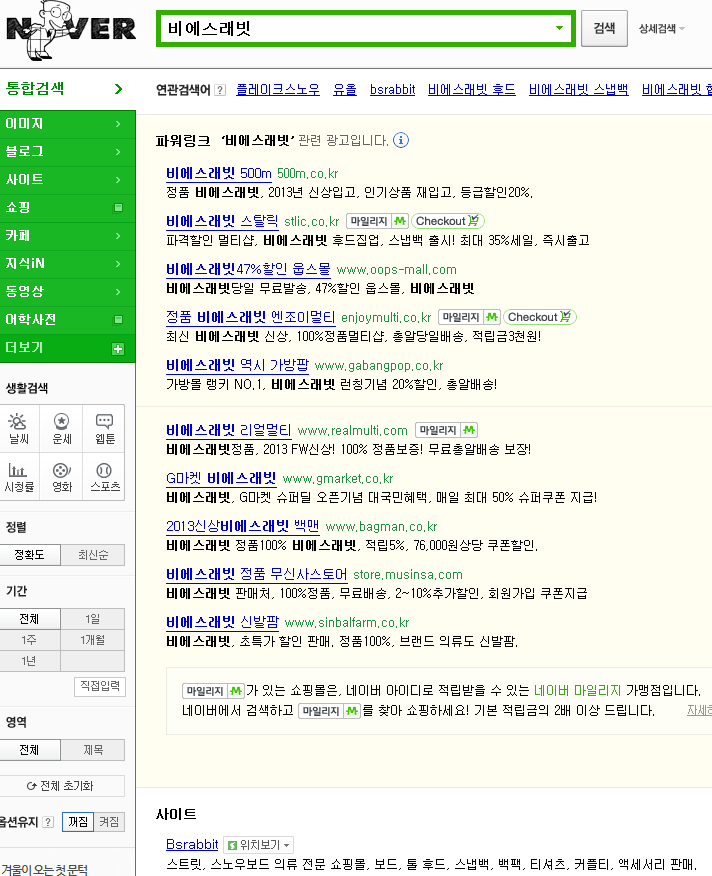Click the chevron on the 이미지 row
The image size is (712, 876).
tap(118, 124)
